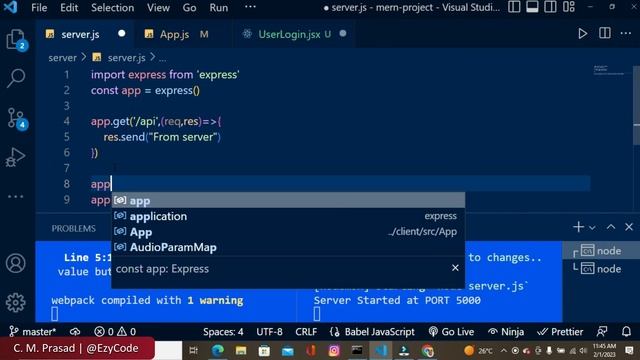Open the Edit menu

point(69,8)
